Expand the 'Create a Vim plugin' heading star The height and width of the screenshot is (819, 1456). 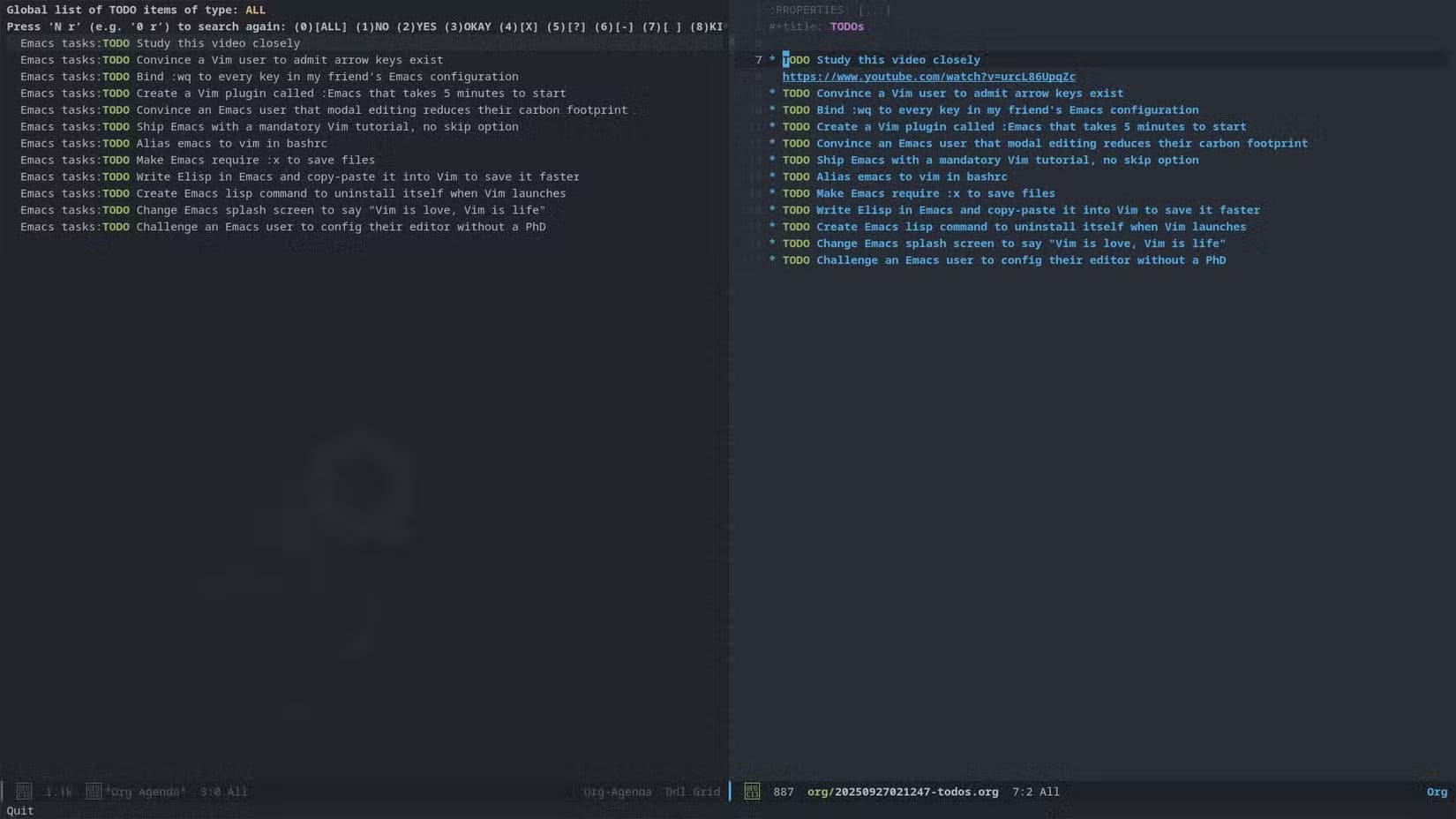pos(772,127)
